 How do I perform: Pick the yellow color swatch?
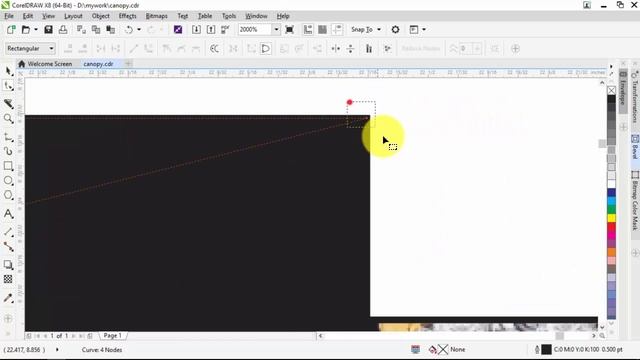pyautogui.click(x=611, y=218)
